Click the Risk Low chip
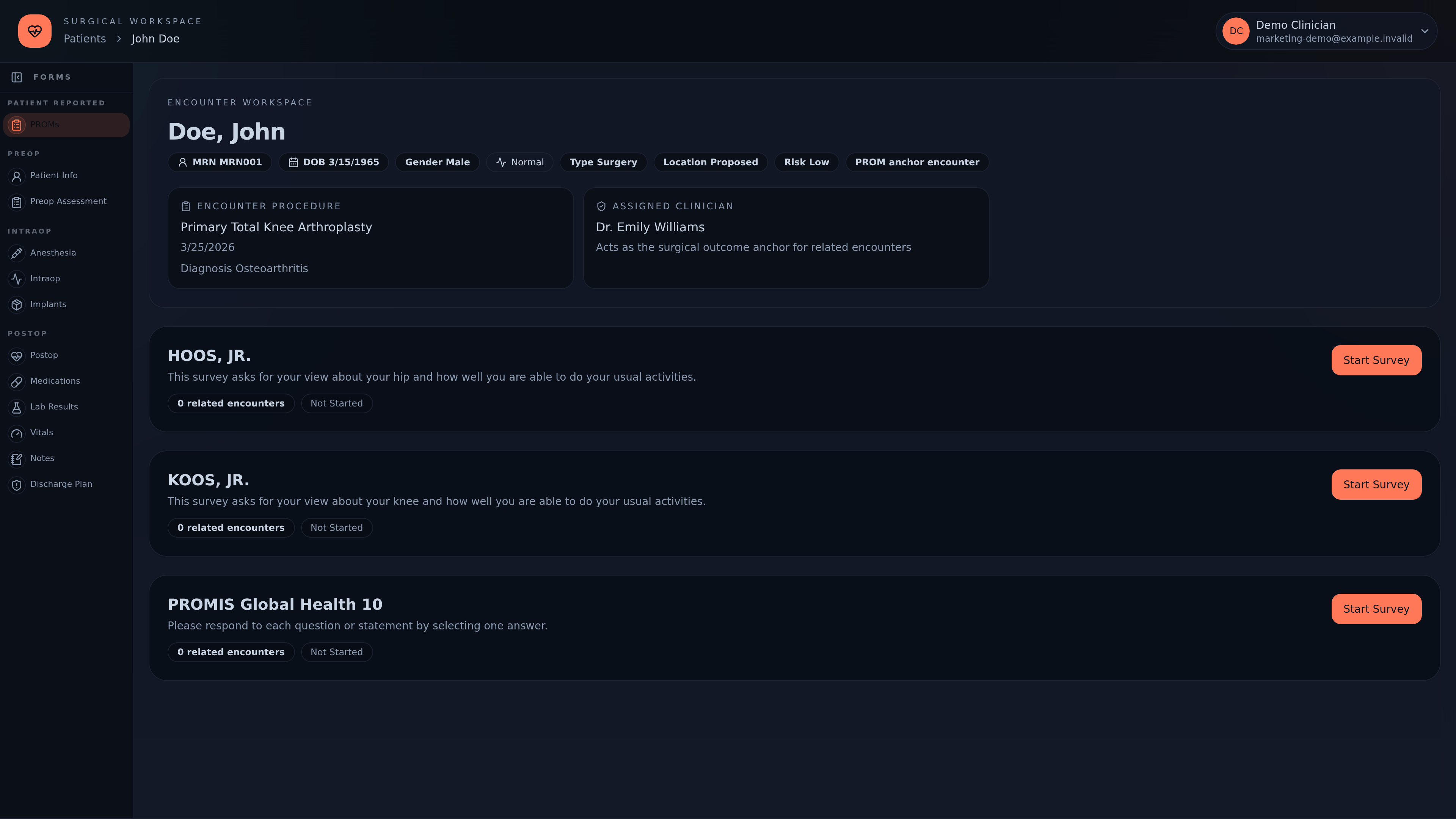The width and height of the screenshot is (1456, 819). point(806,162)
